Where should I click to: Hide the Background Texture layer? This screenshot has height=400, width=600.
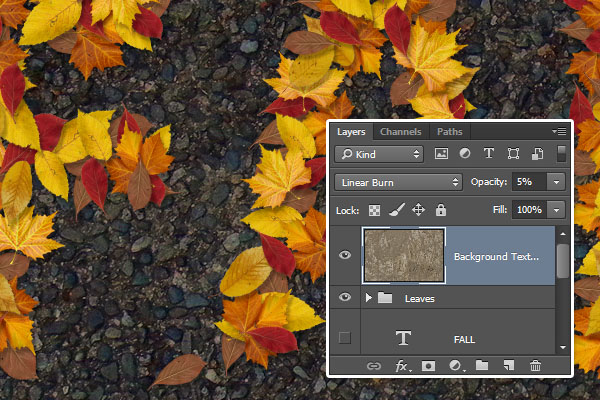[x=345, y=256]
